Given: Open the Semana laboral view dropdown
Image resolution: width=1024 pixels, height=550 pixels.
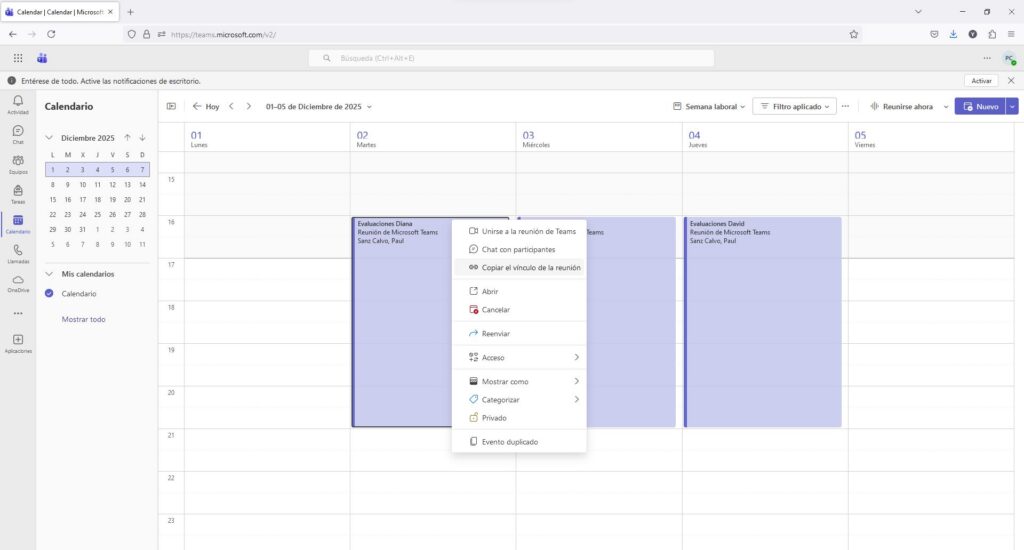Looking at the screenshot, I should 709,106.
